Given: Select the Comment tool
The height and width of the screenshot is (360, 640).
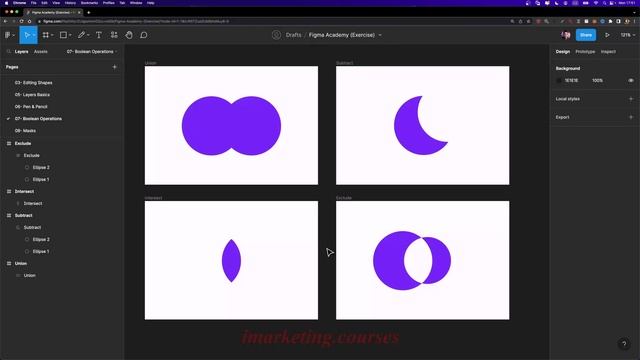Looking at the screenshot, I should pyautogui.click(x=144, y=35).
